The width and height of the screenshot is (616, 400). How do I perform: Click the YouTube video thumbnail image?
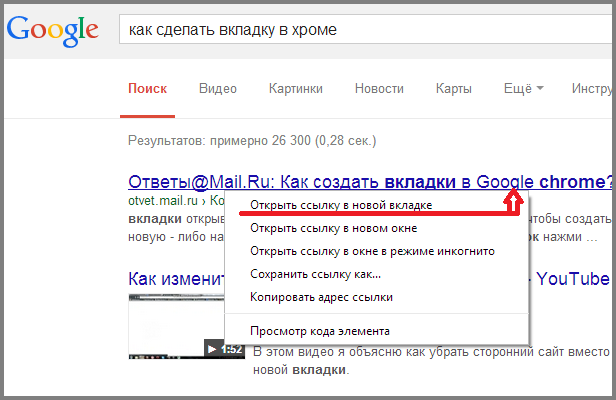coord(175,325)
